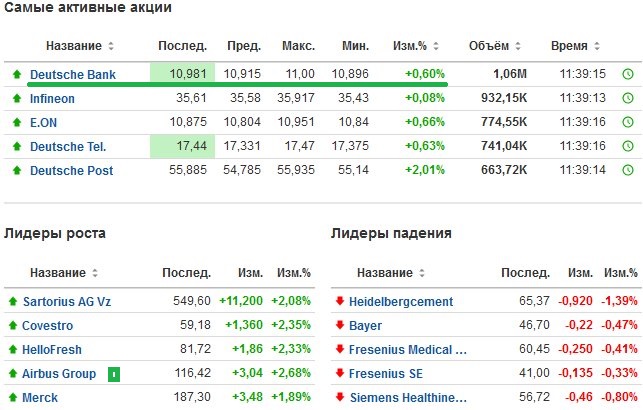Open the Infineon stock page
Image resolution: width=643 pixels, height=410 pixels.
coord(52,98)
